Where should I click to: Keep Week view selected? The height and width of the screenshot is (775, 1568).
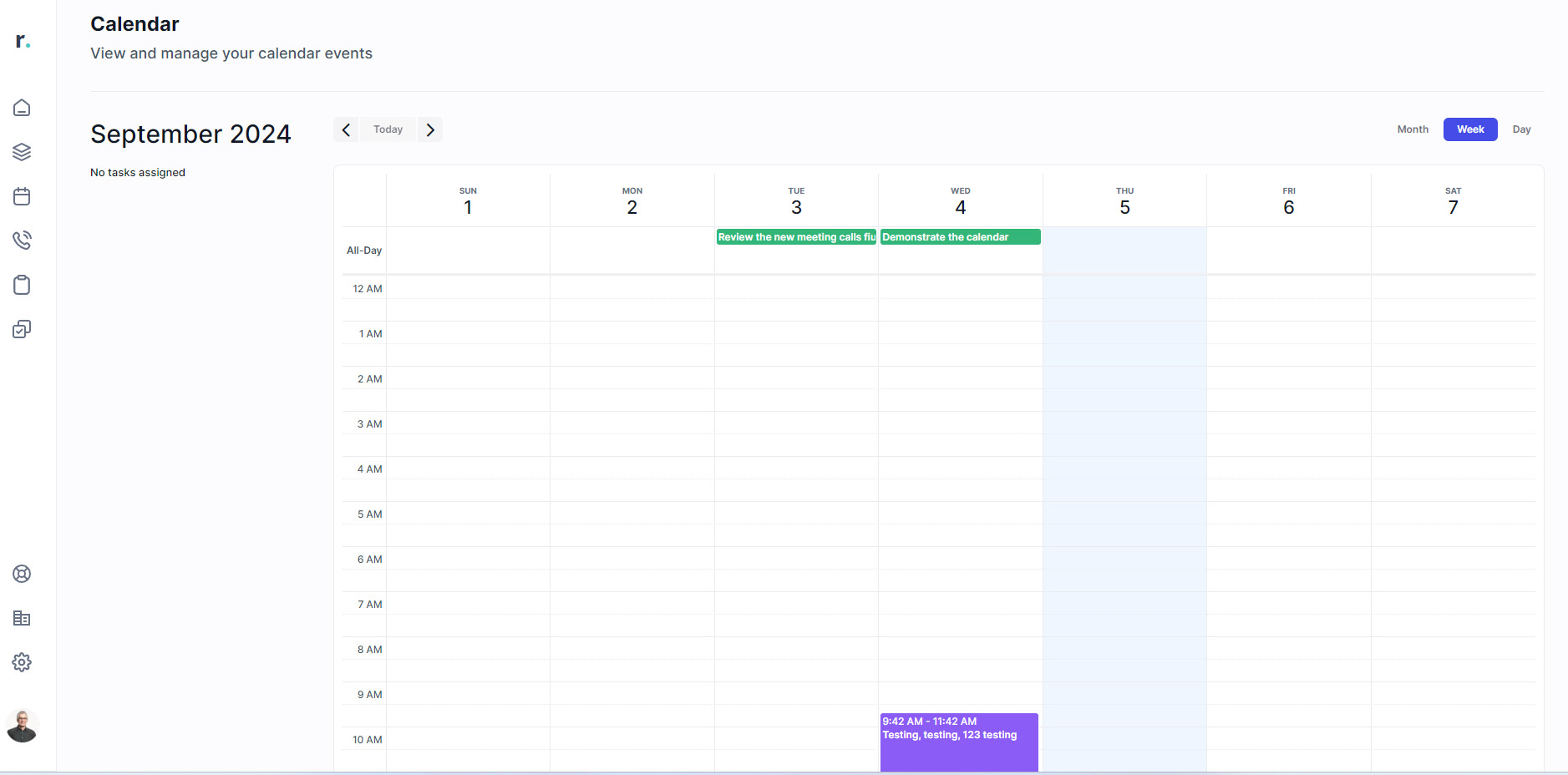click(x=1469, y=129)
